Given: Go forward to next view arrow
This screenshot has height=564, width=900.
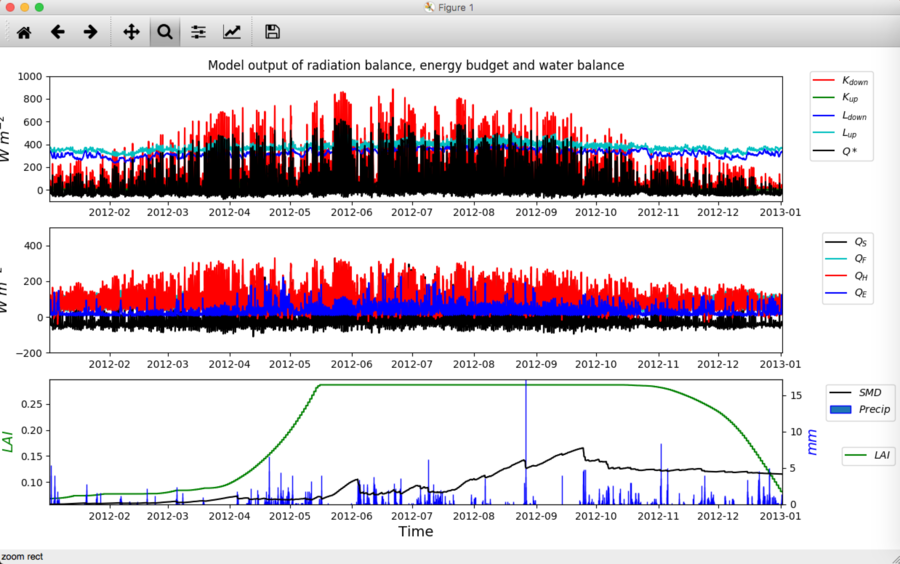Looking at the screenshot, I should 90,32.
